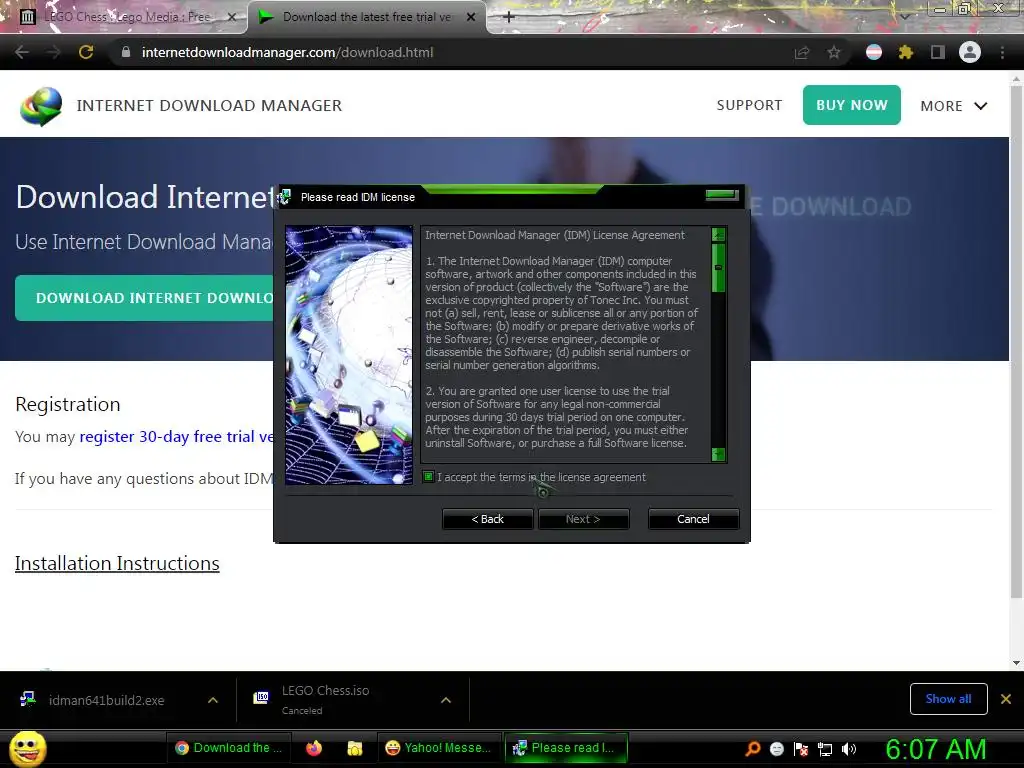
Task: Click Show all downloads
Action: pos(948,699)
